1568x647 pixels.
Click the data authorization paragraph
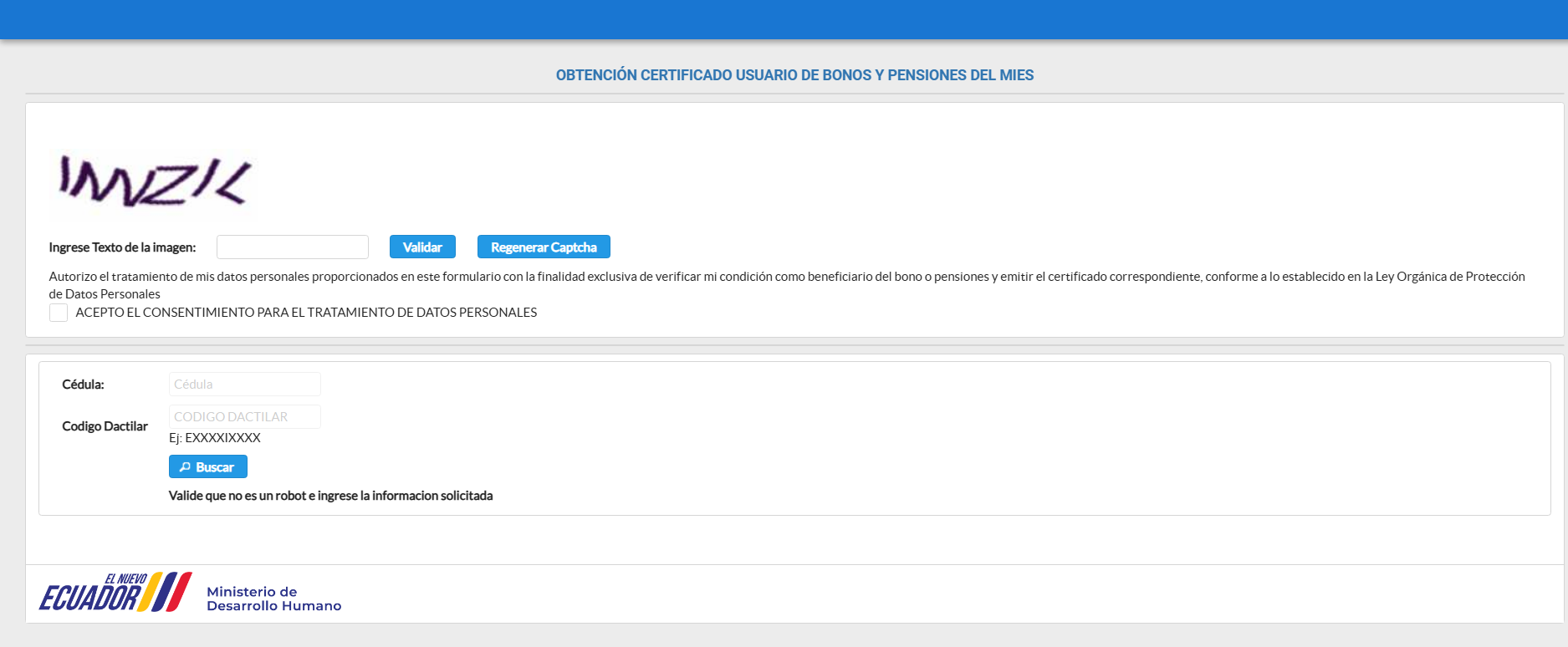coord(786,277)
